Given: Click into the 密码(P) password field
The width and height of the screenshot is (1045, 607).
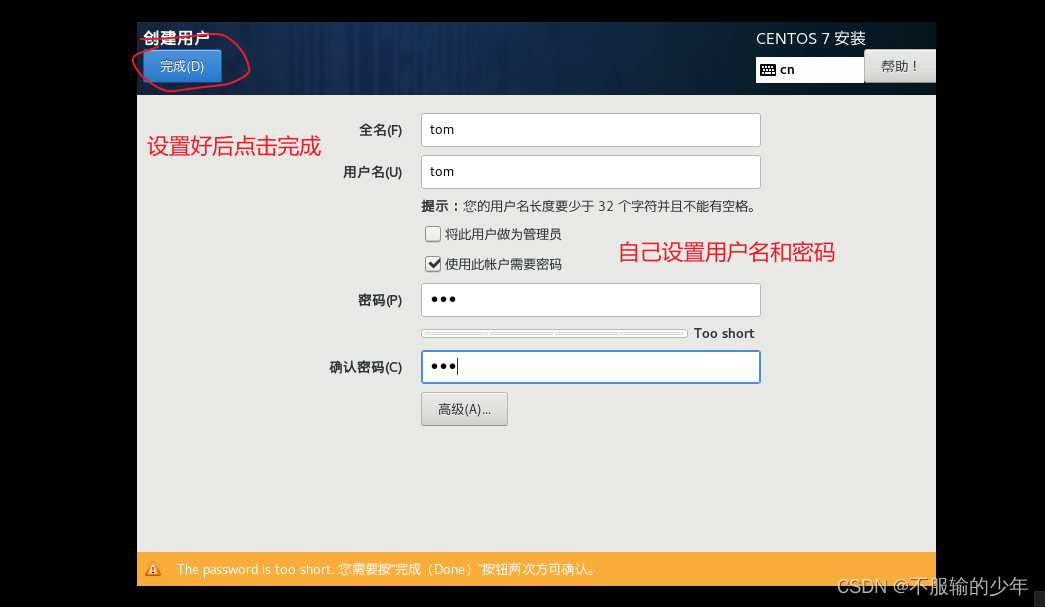Looking at the screenshot, I should [x=590, y=300].
